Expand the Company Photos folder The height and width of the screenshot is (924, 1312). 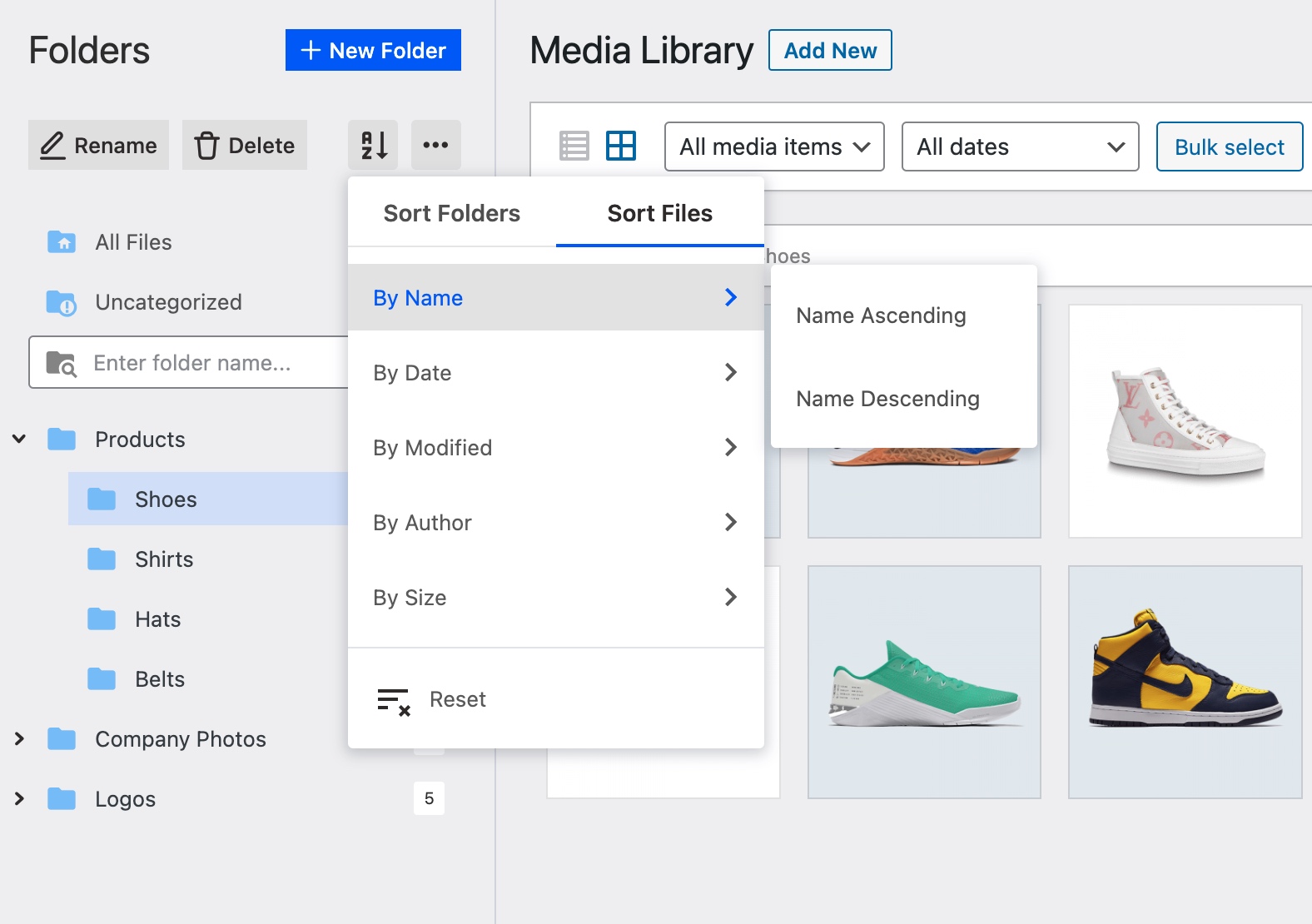click(x=19, y=738)
